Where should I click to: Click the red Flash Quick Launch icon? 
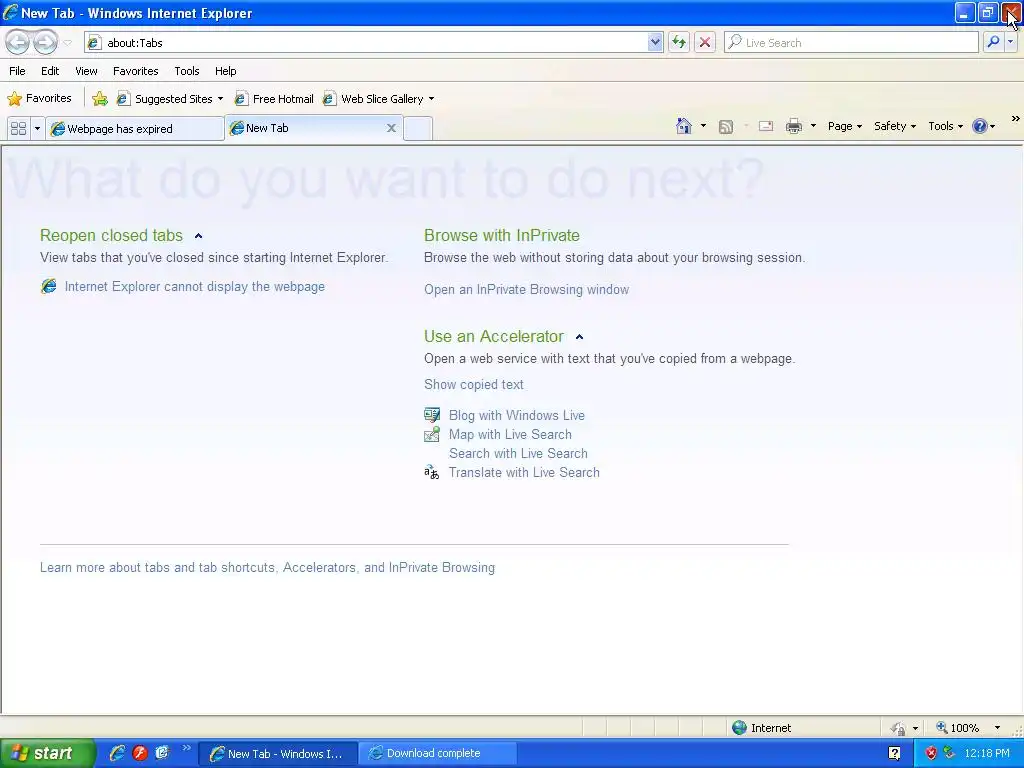(140, 753)
